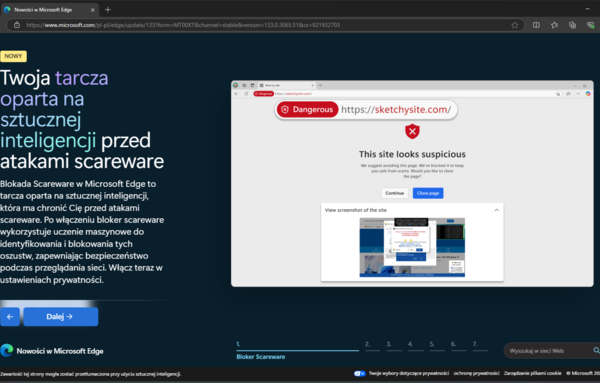Open ochronę prywatności link
This screenshot has width=600, height=383.
point(476,373)
